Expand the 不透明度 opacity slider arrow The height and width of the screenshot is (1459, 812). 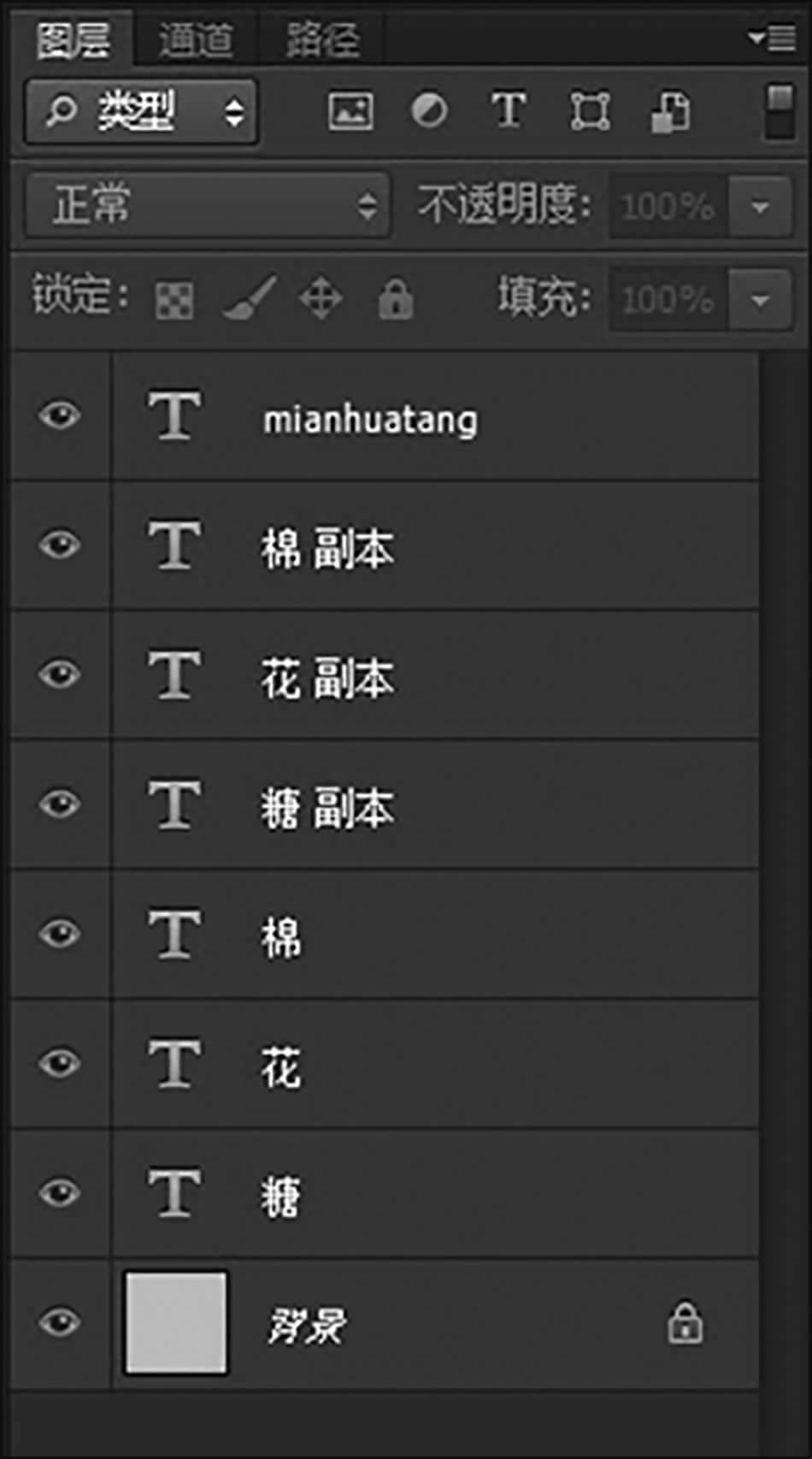[x=760, y=206]
